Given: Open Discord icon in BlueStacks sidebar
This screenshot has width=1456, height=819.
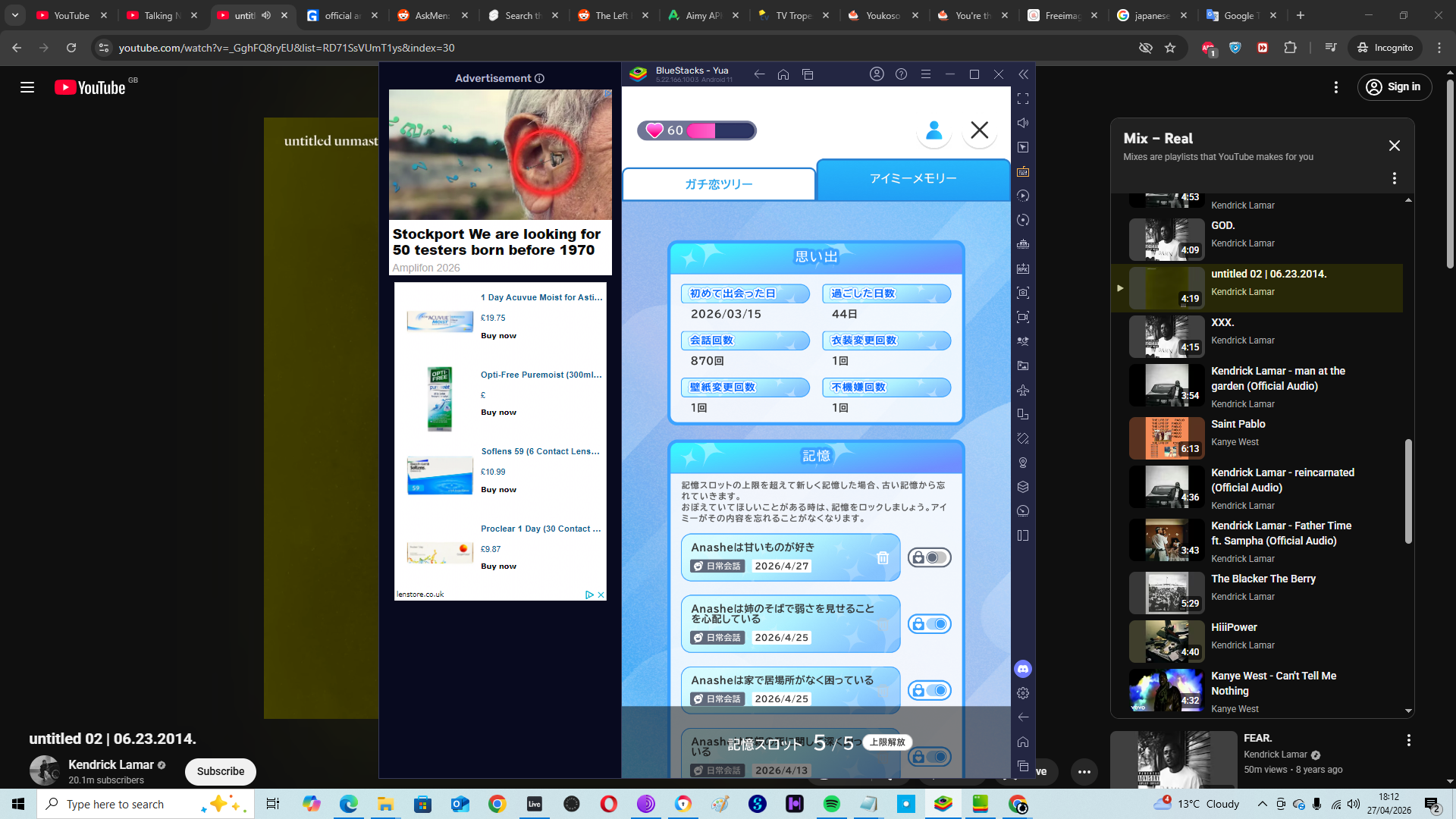Looking at the screenshot, I should [x=1023, y=669].
